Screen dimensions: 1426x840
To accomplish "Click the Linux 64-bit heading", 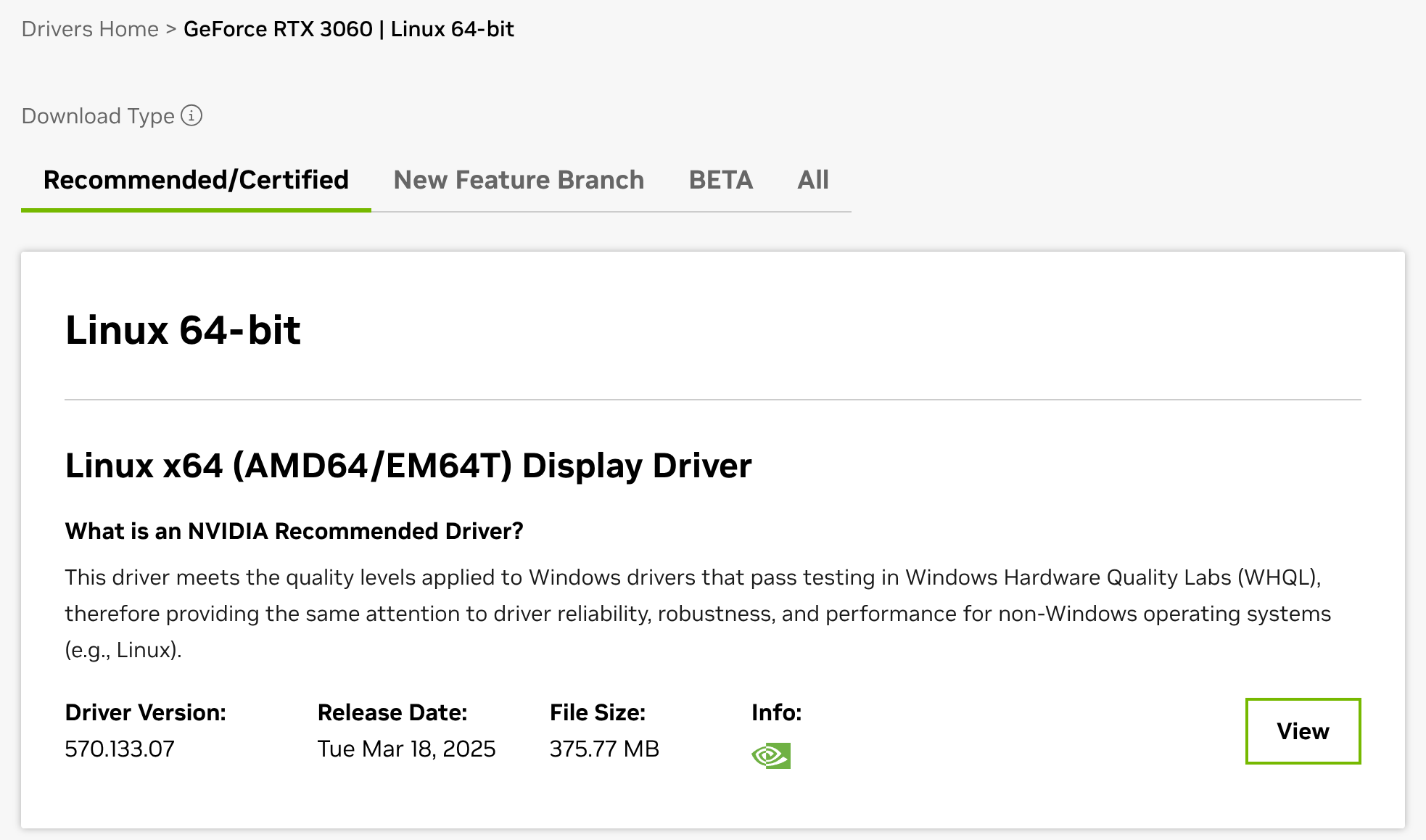I will pyautogui.click(x=183, y=331).
